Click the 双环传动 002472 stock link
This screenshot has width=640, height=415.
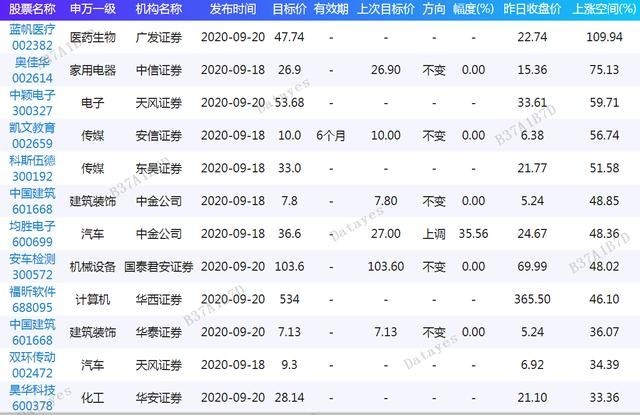tap(31, 363)
